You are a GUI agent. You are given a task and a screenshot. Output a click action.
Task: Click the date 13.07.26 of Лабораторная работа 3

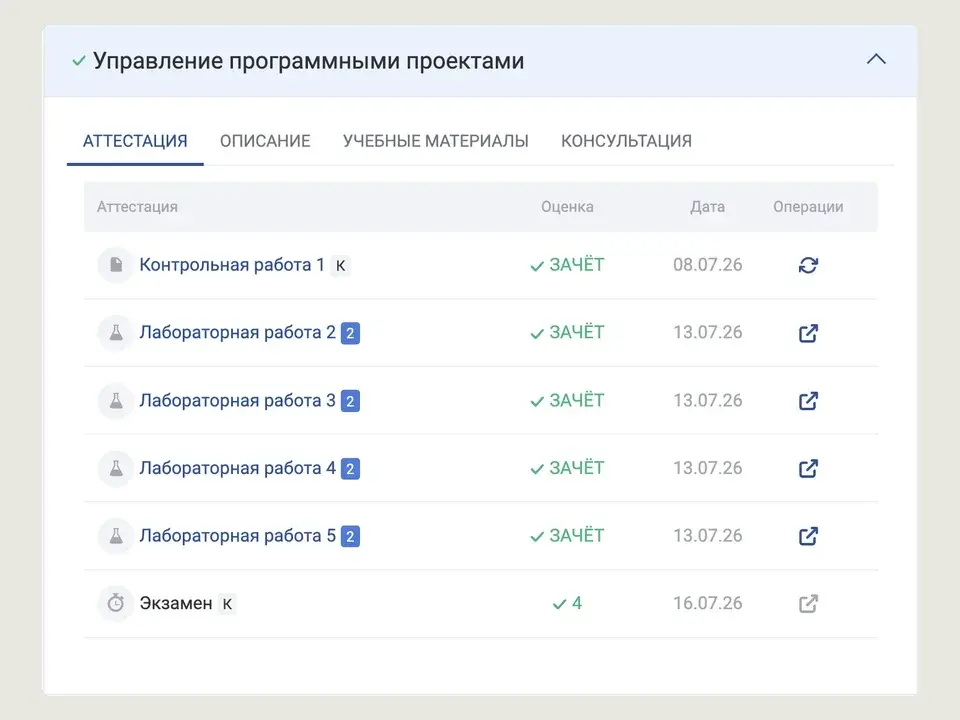click(x=708, y=400)
